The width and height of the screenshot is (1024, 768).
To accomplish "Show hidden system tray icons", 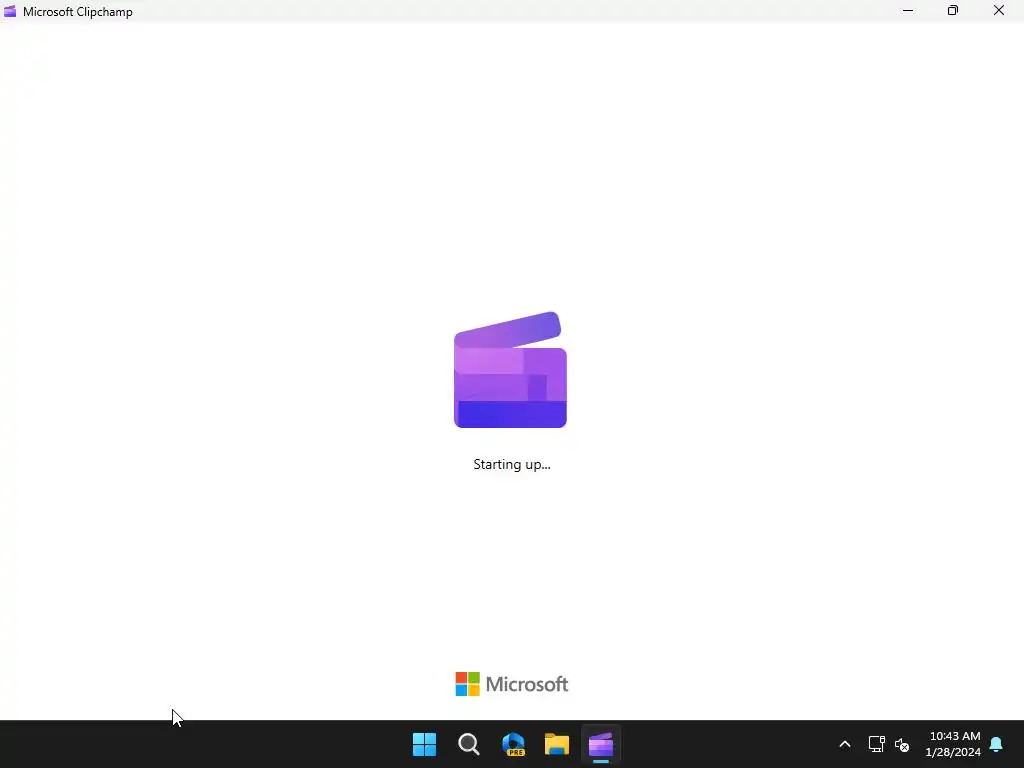I will [x=844, y=744].
